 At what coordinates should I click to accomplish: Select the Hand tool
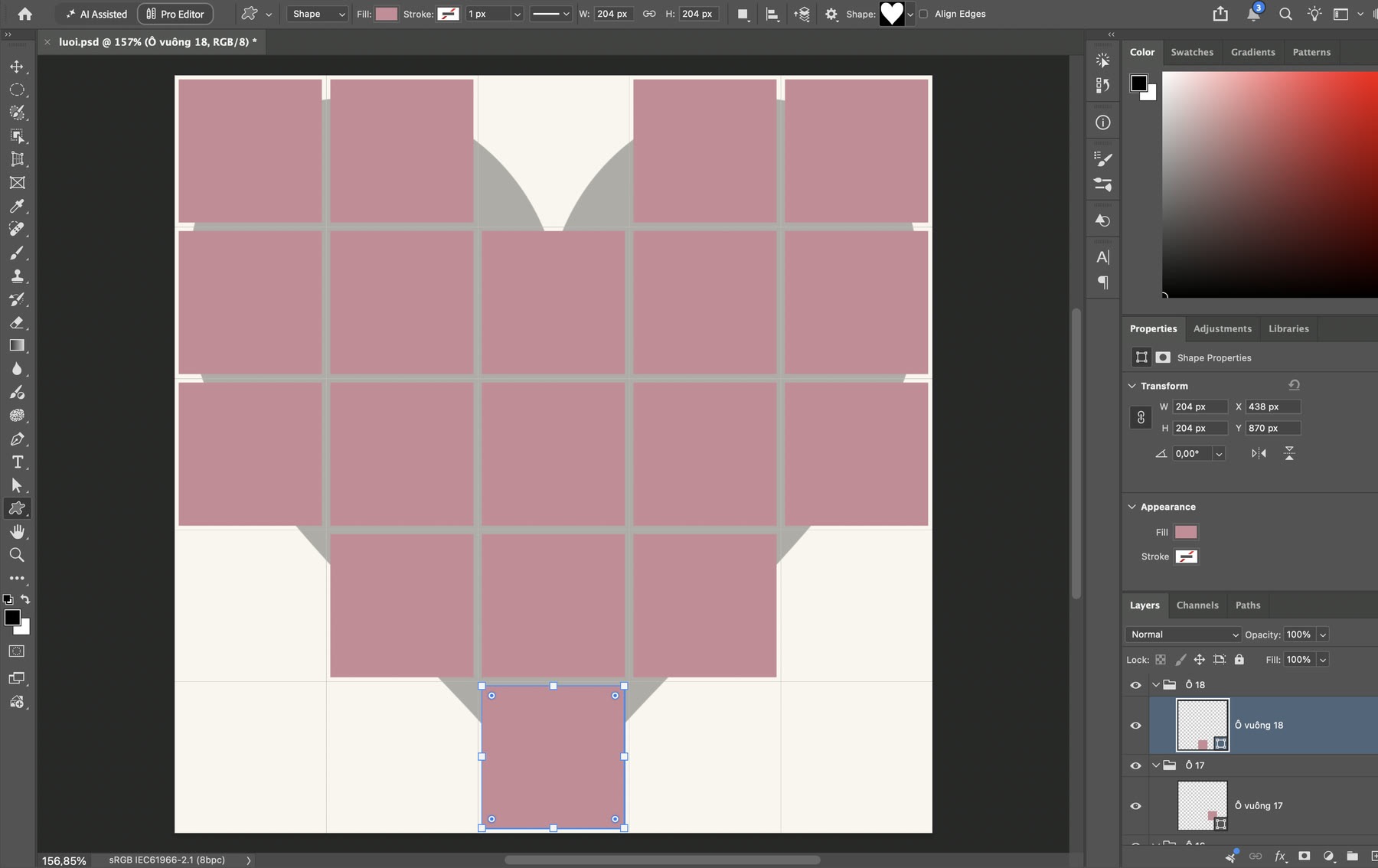17,531
